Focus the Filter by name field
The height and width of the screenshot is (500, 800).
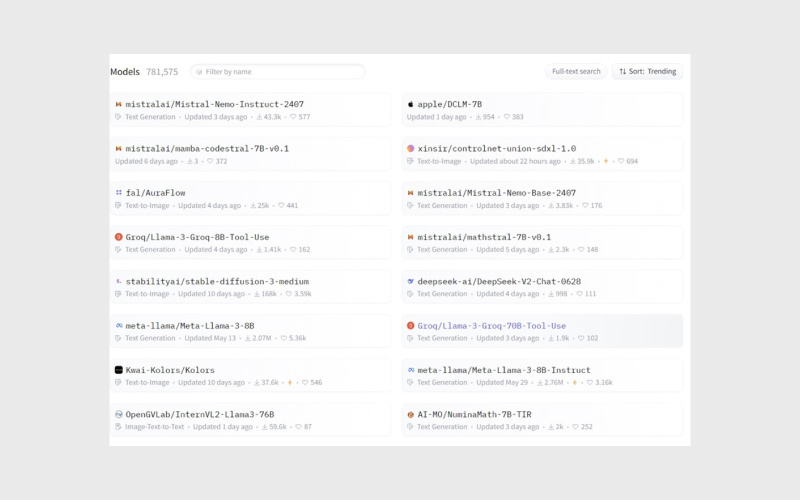278,72
